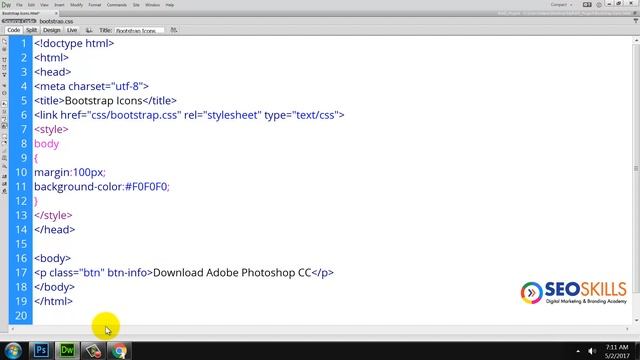
Task: Turn on Live view
Action: [x=72, y=30]
